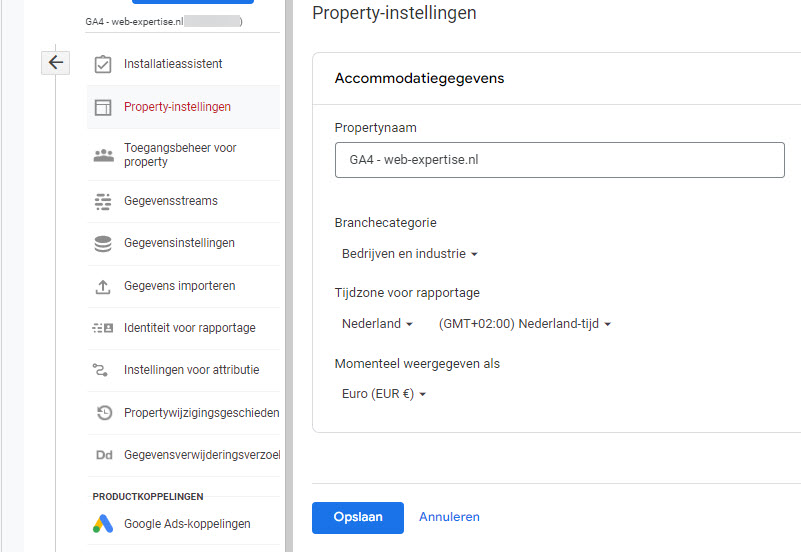
Task: Click the Dd Gegevensverwijderingsverzoeken icon
Action: [x=104, y=455]
